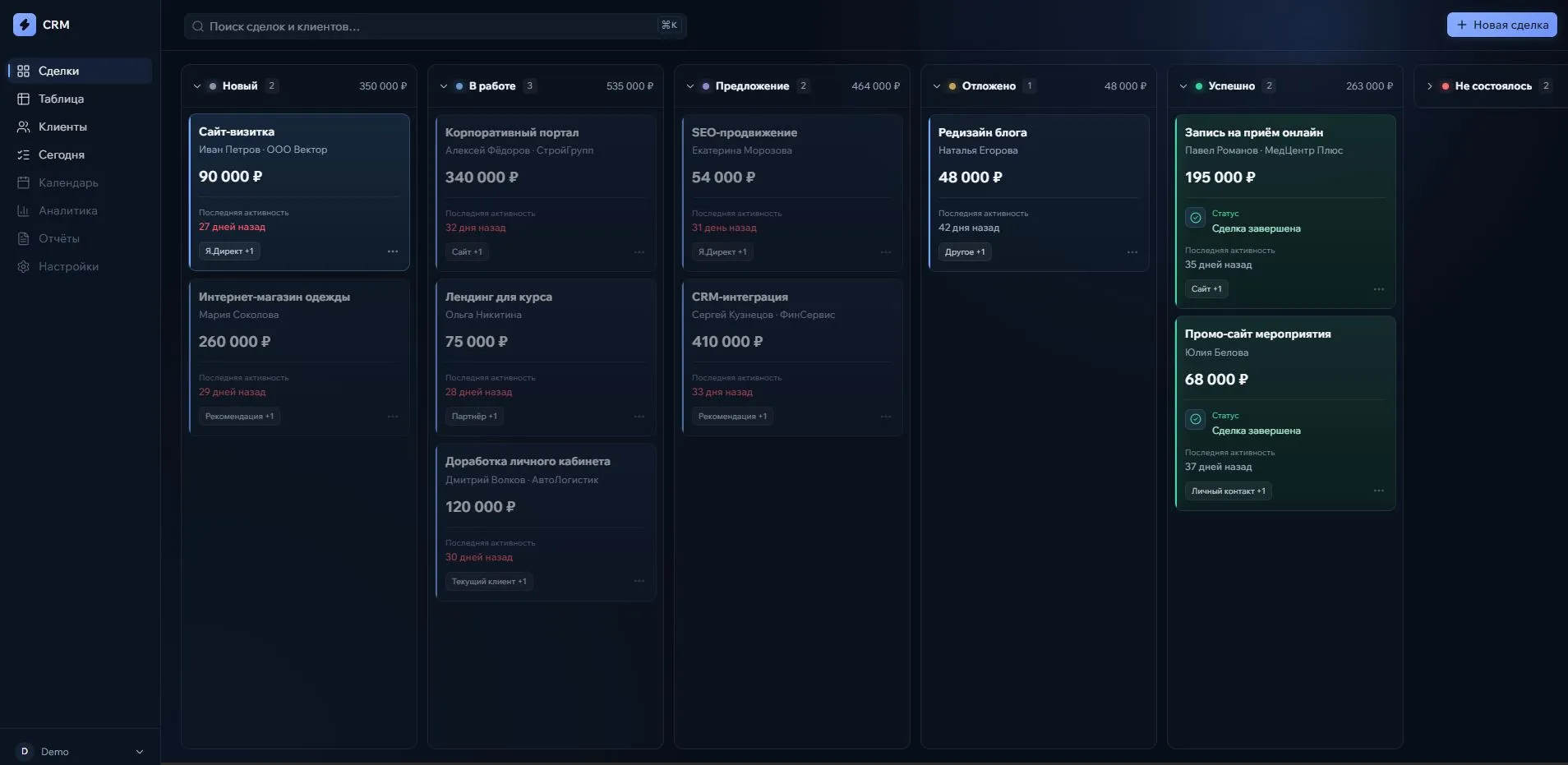Collapse the Успешно column

[1183, 86]
